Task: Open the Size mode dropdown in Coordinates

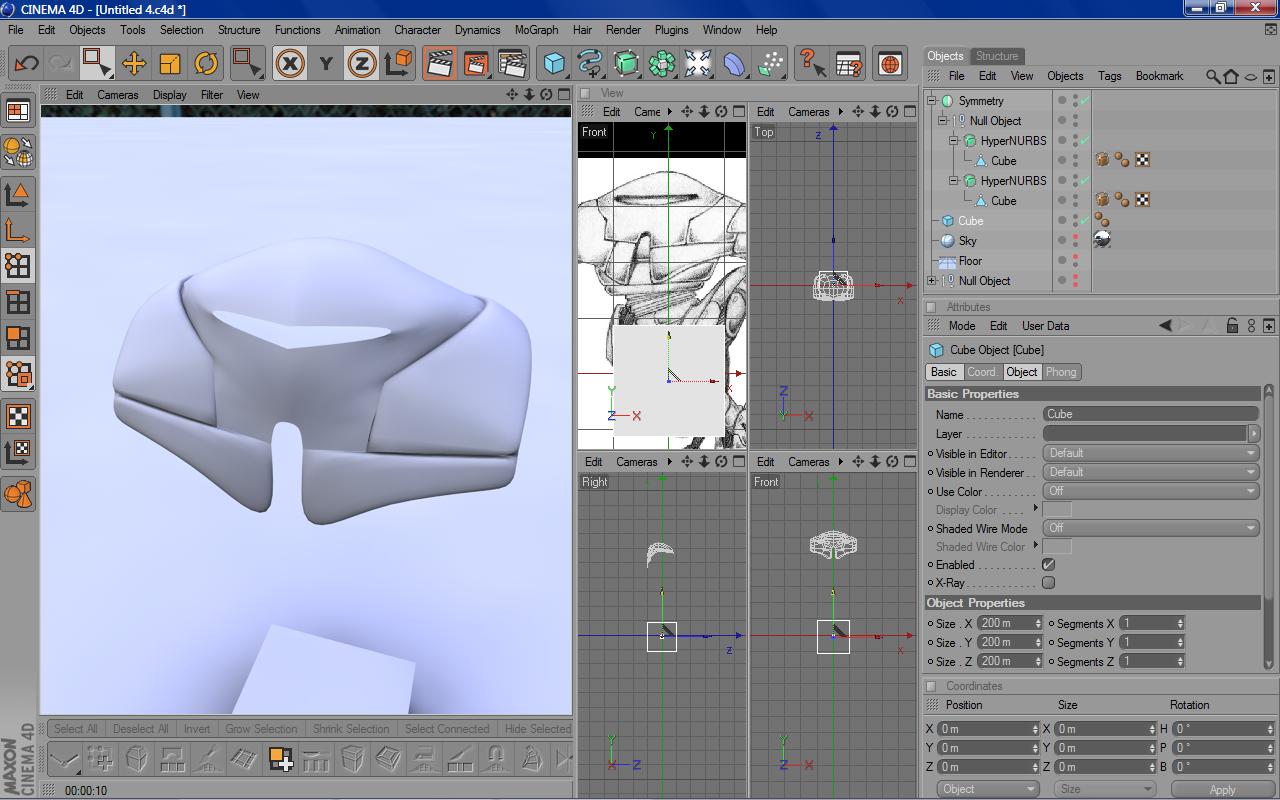Action: point(1105,789)
